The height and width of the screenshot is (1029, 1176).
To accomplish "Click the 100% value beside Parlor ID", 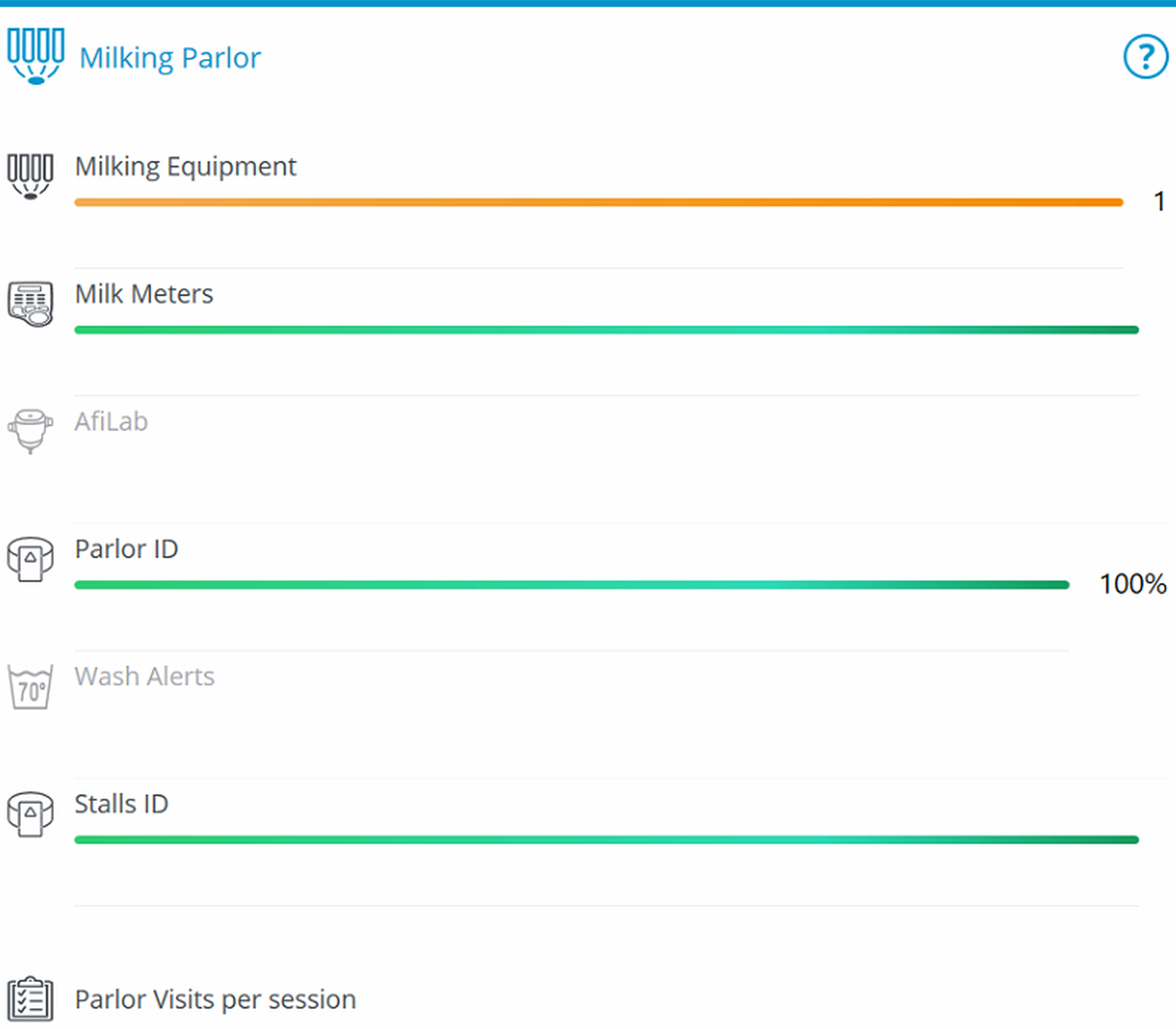I will pyautogui.click(x=1132, y=584).
